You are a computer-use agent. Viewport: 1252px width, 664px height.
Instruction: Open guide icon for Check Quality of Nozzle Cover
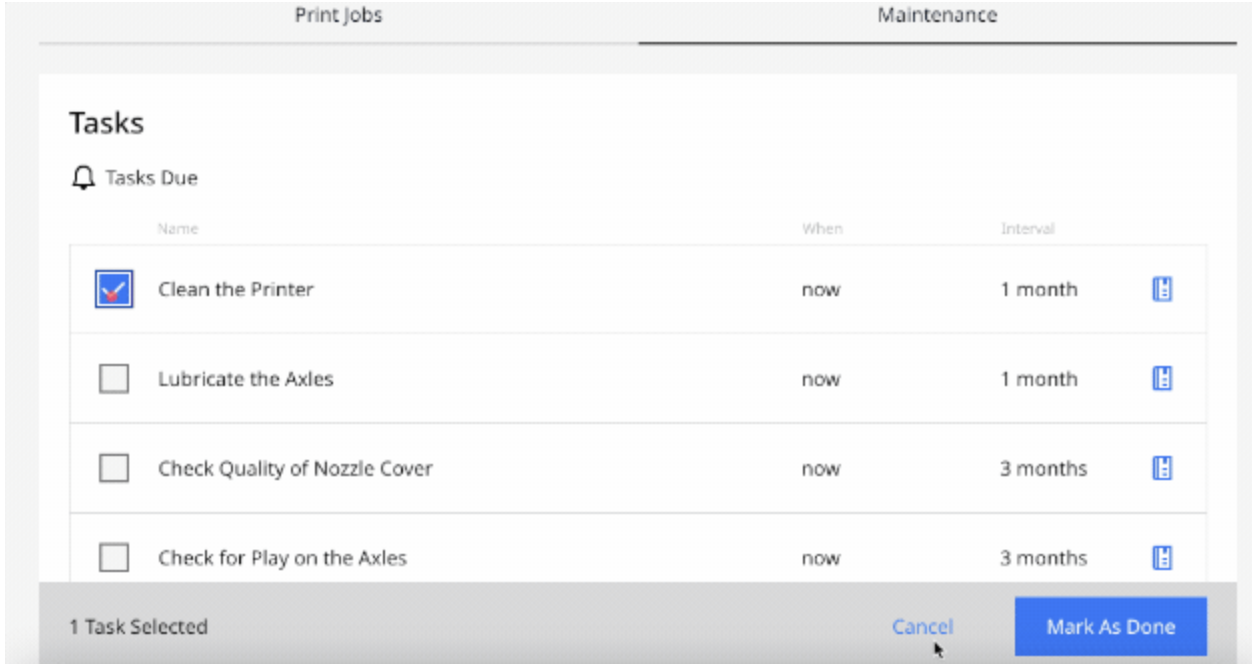coord(1162,468)
